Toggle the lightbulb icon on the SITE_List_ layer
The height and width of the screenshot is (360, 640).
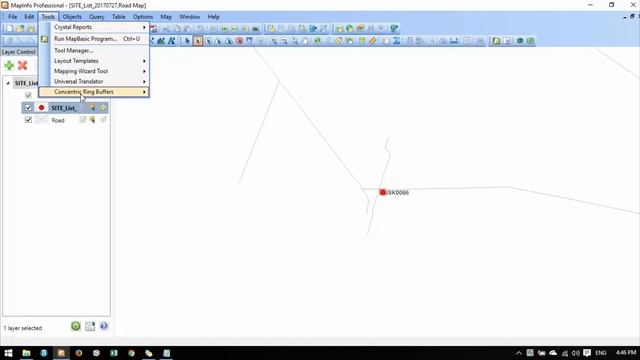tap(93, 108)
